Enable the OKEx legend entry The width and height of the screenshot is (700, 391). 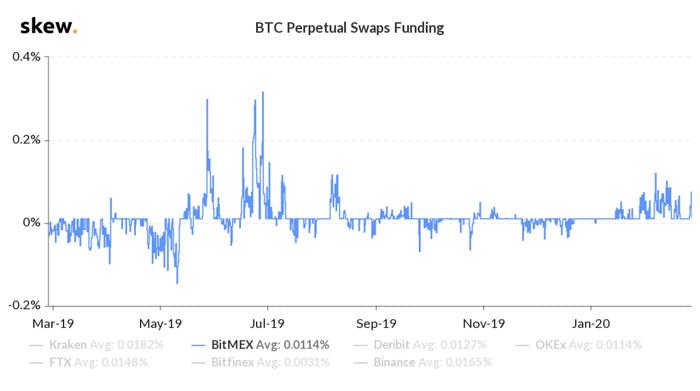point(579,345)
